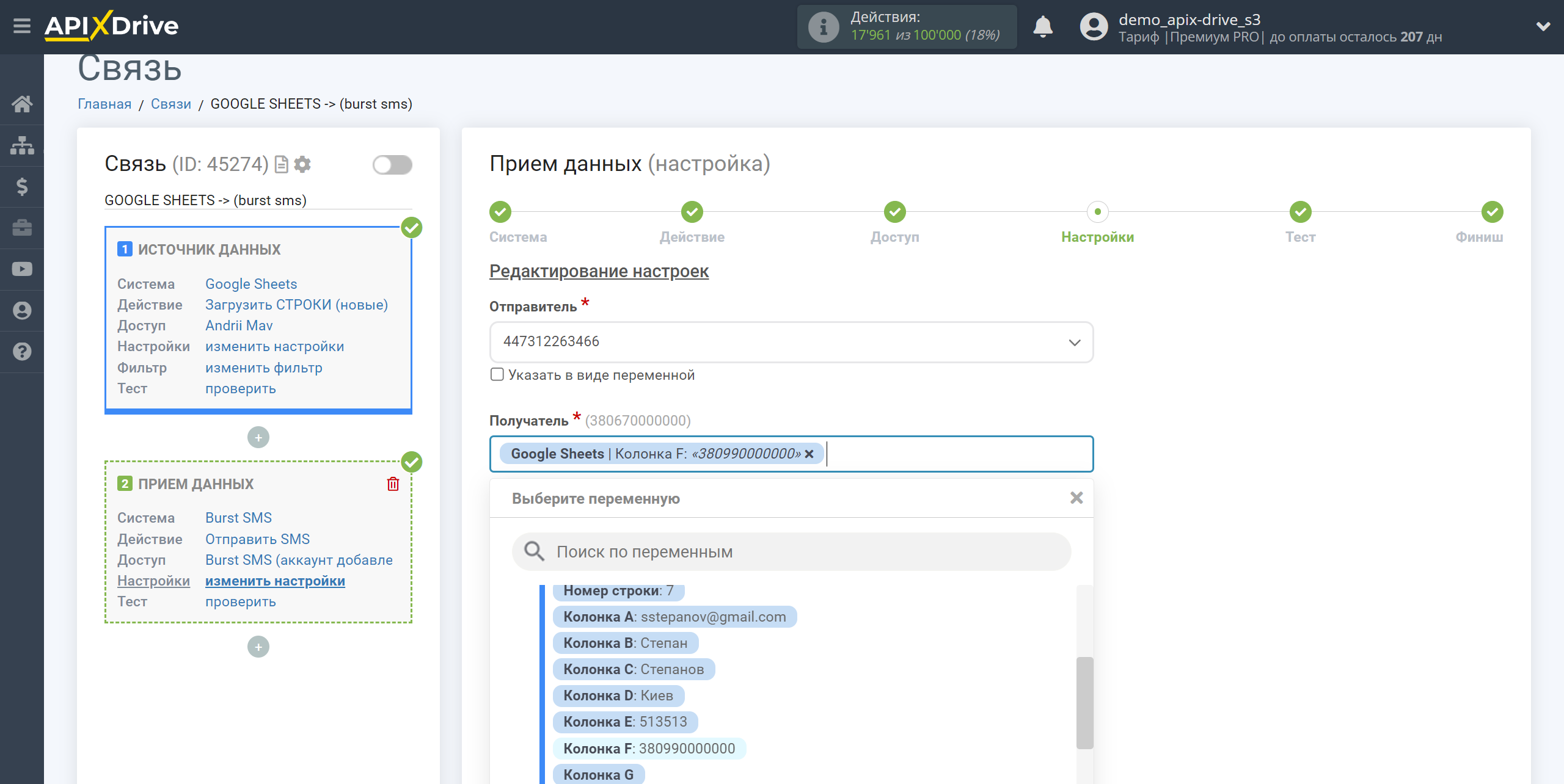
Task: Select variable Колонка F: 380990000000
Action: (x=649, y=749)
